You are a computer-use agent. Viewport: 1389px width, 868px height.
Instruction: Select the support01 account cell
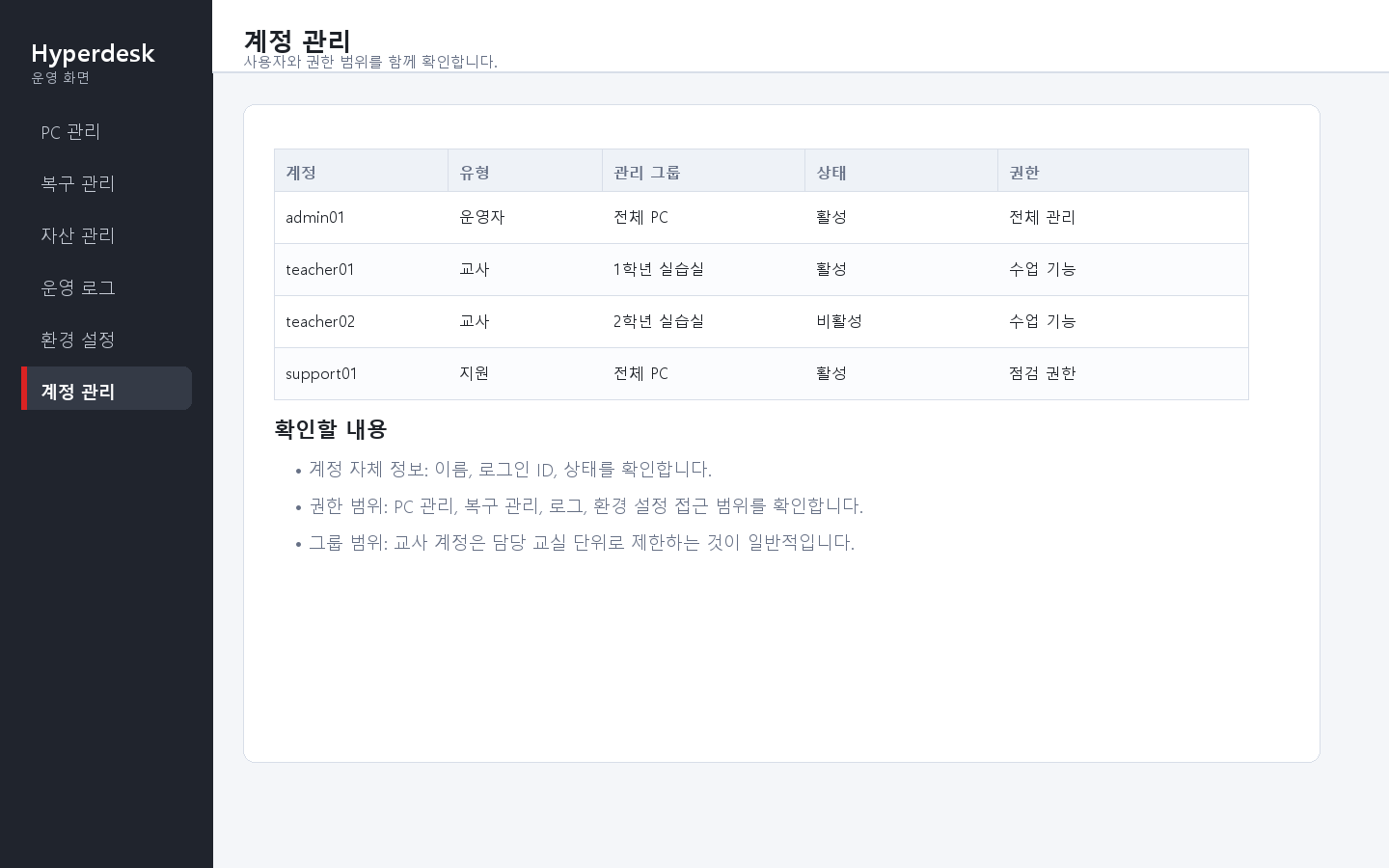[362, 374]
